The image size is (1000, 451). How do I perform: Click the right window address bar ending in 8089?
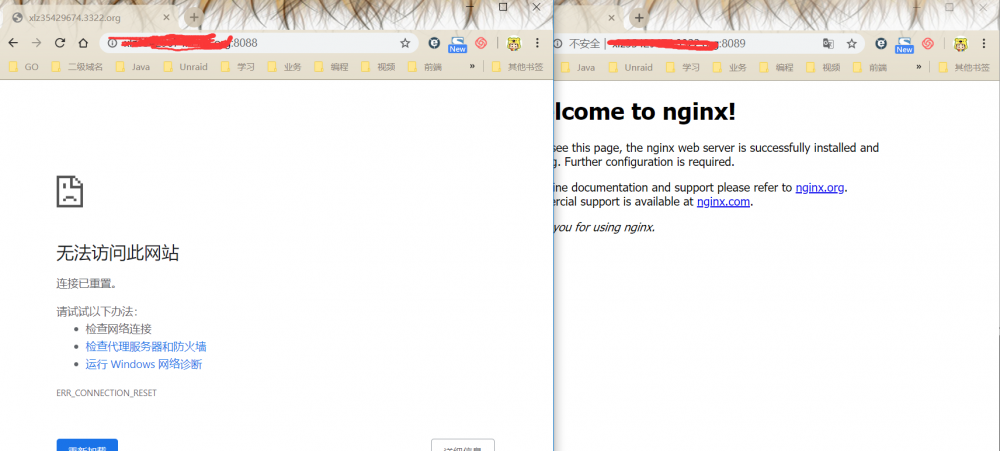[x=711, y=44]
